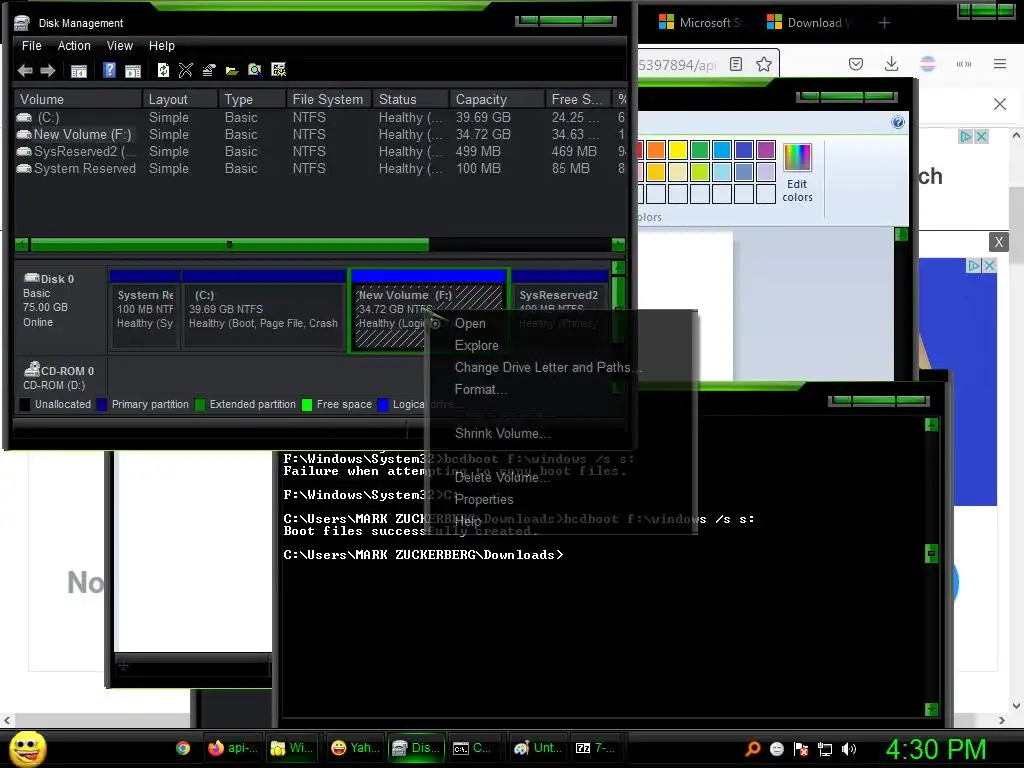This screenshot has height=768, width=1024.
Task: Click the Firefox Pocket save icon
Action: tap(856, 64)
